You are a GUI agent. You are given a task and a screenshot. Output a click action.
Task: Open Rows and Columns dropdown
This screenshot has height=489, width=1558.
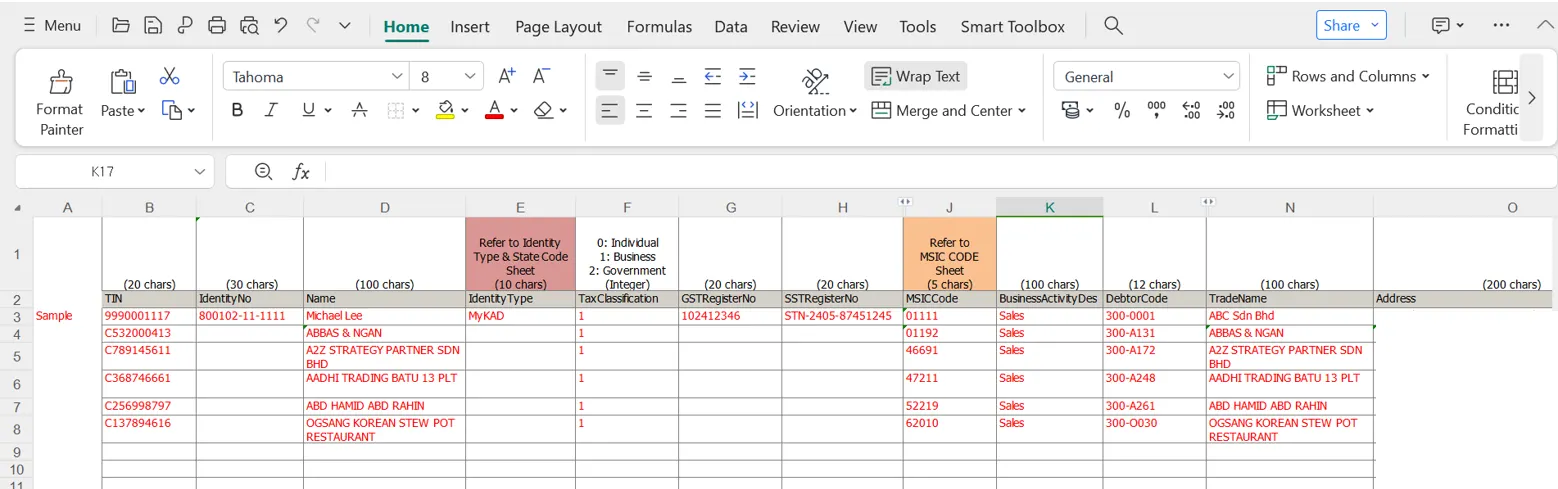(x=1348, y=76)
